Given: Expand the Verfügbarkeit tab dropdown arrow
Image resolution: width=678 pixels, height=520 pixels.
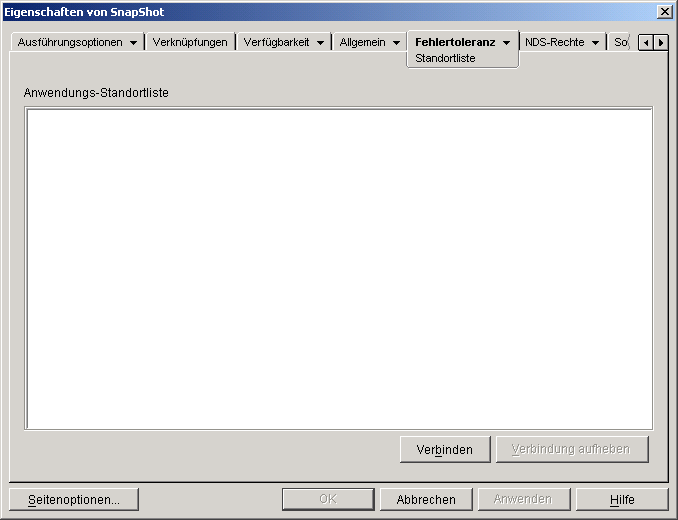Looking at the screenshot, I should [x=320, y=43].
